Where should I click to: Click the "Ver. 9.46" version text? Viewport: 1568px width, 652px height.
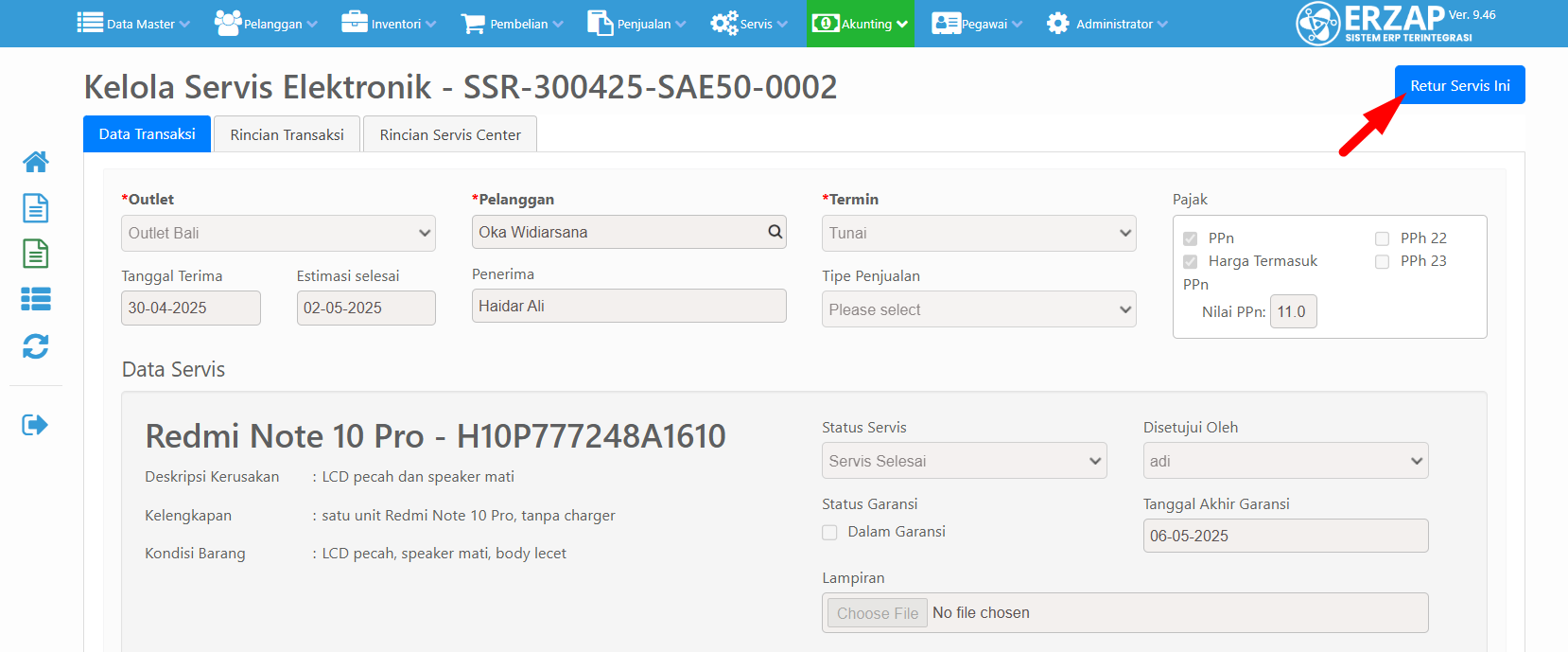pos(1472,15)
